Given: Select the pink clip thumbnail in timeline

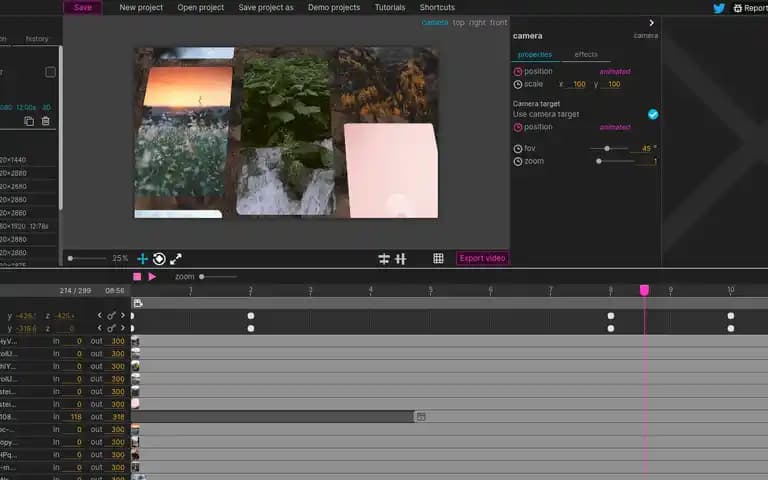Looking at the screenshot, I should click(x=136, y=404).
